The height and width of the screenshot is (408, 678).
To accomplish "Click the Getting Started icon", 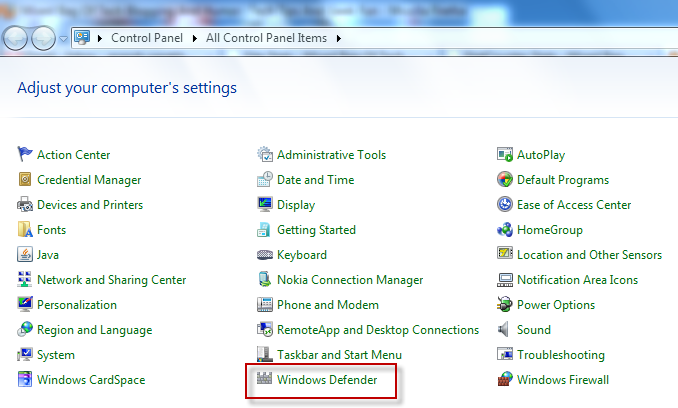I will click(265, 230).
